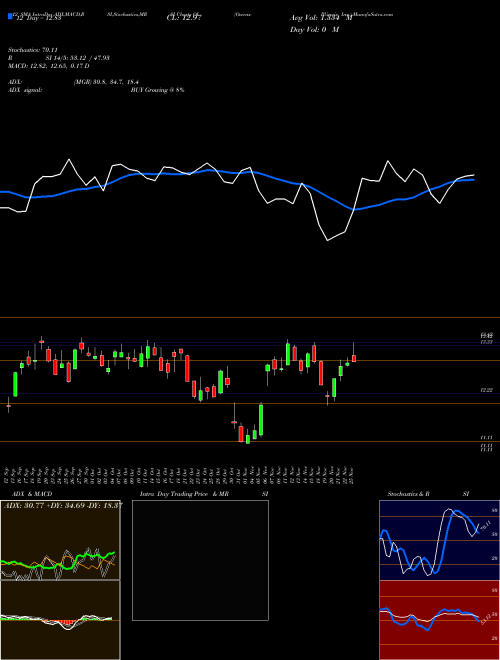Click the 'MACD: 12.82, 12.65, 0.17 D' line
This screenshot has height=660, width=500.
(49, 66)
